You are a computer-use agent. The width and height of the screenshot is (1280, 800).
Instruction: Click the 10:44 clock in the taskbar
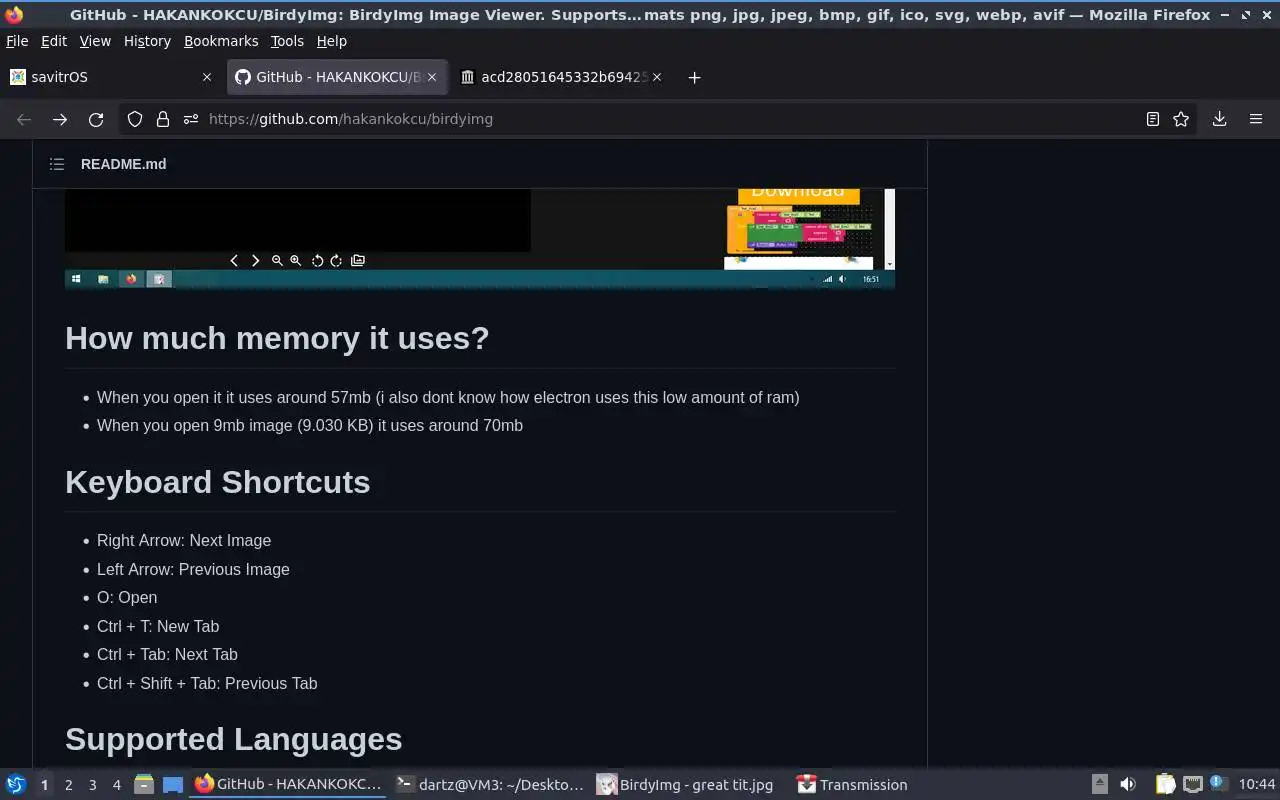tap(1257, 785)
